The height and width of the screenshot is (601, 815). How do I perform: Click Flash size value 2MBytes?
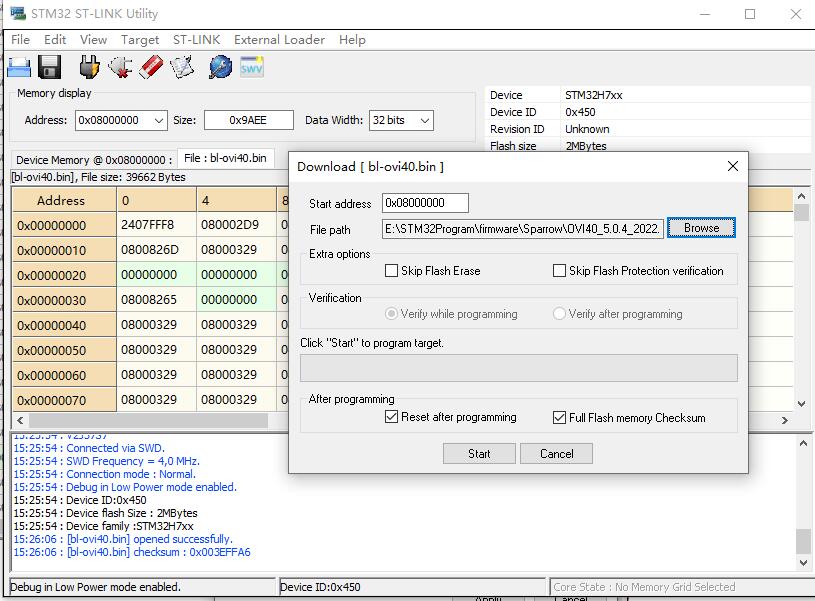click(586, 146)
